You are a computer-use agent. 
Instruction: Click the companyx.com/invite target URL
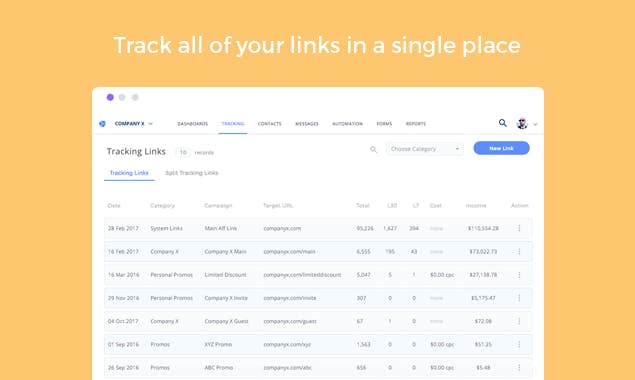click(x=290, y=298)
